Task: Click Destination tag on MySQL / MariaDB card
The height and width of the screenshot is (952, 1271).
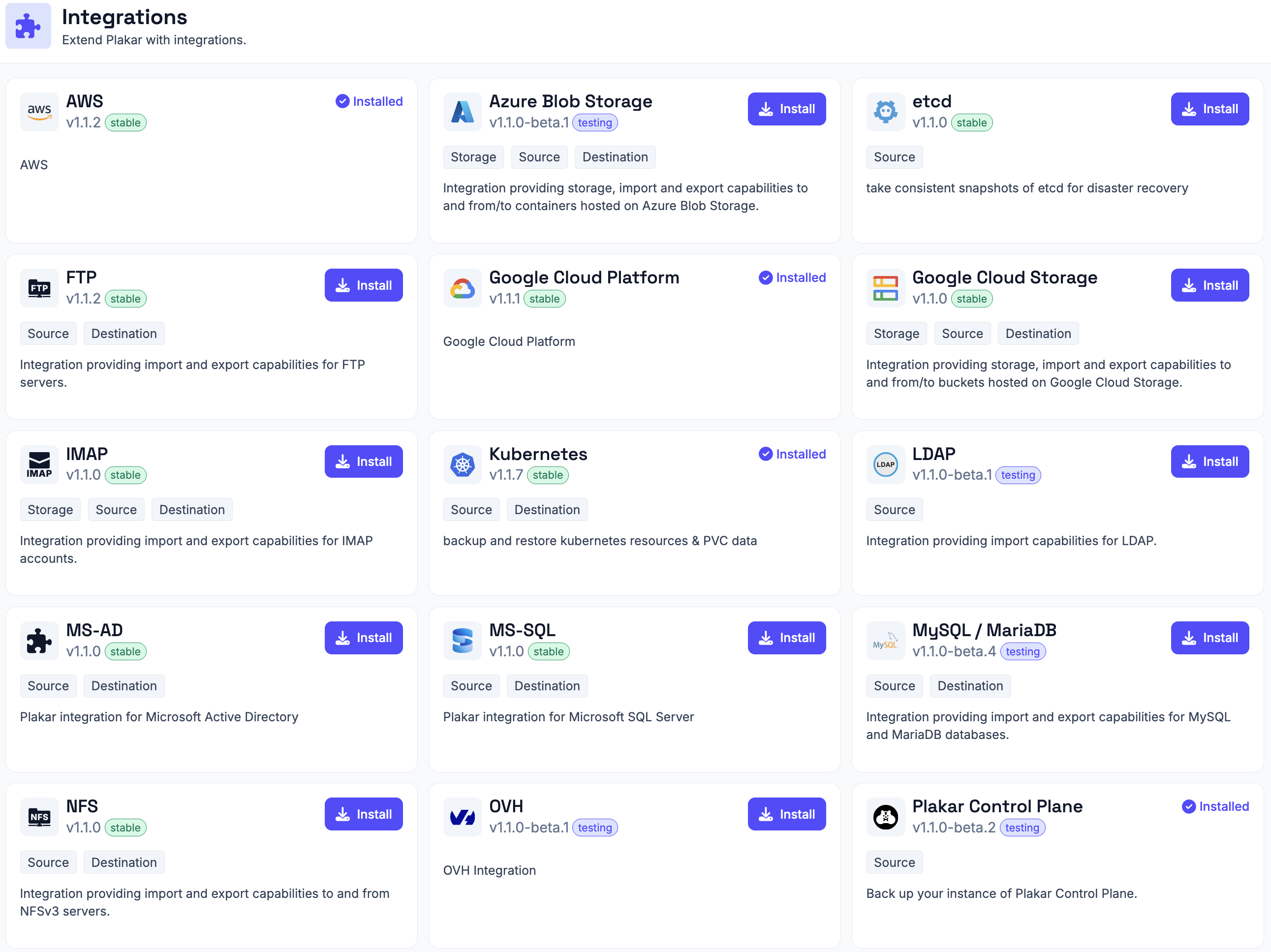Action: coord(970,686)
